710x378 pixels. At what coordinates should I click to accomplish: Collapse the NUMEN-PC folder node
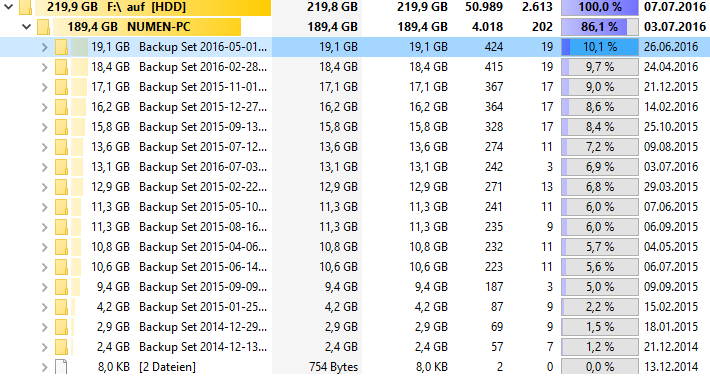click(26, 27)
